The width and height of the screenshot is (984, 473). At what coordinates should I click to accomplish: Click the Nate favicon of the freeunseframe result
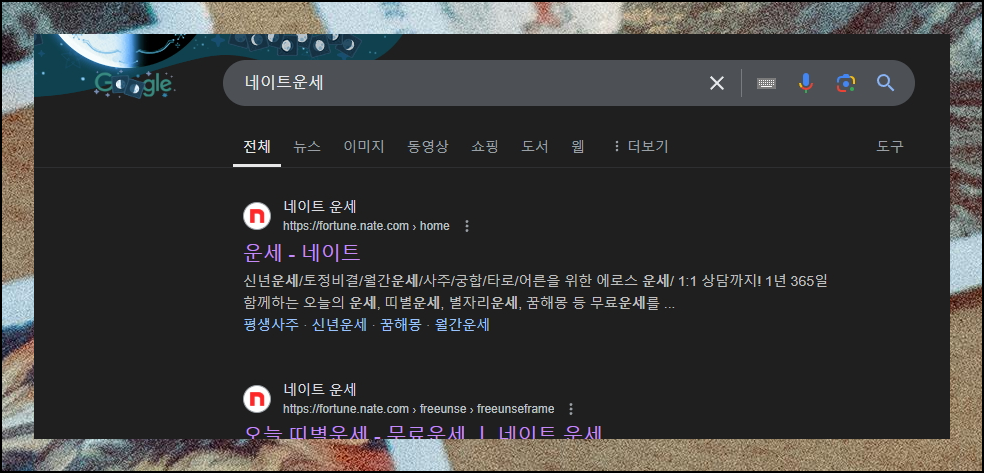pyautogui.click(x=257, y=399)
